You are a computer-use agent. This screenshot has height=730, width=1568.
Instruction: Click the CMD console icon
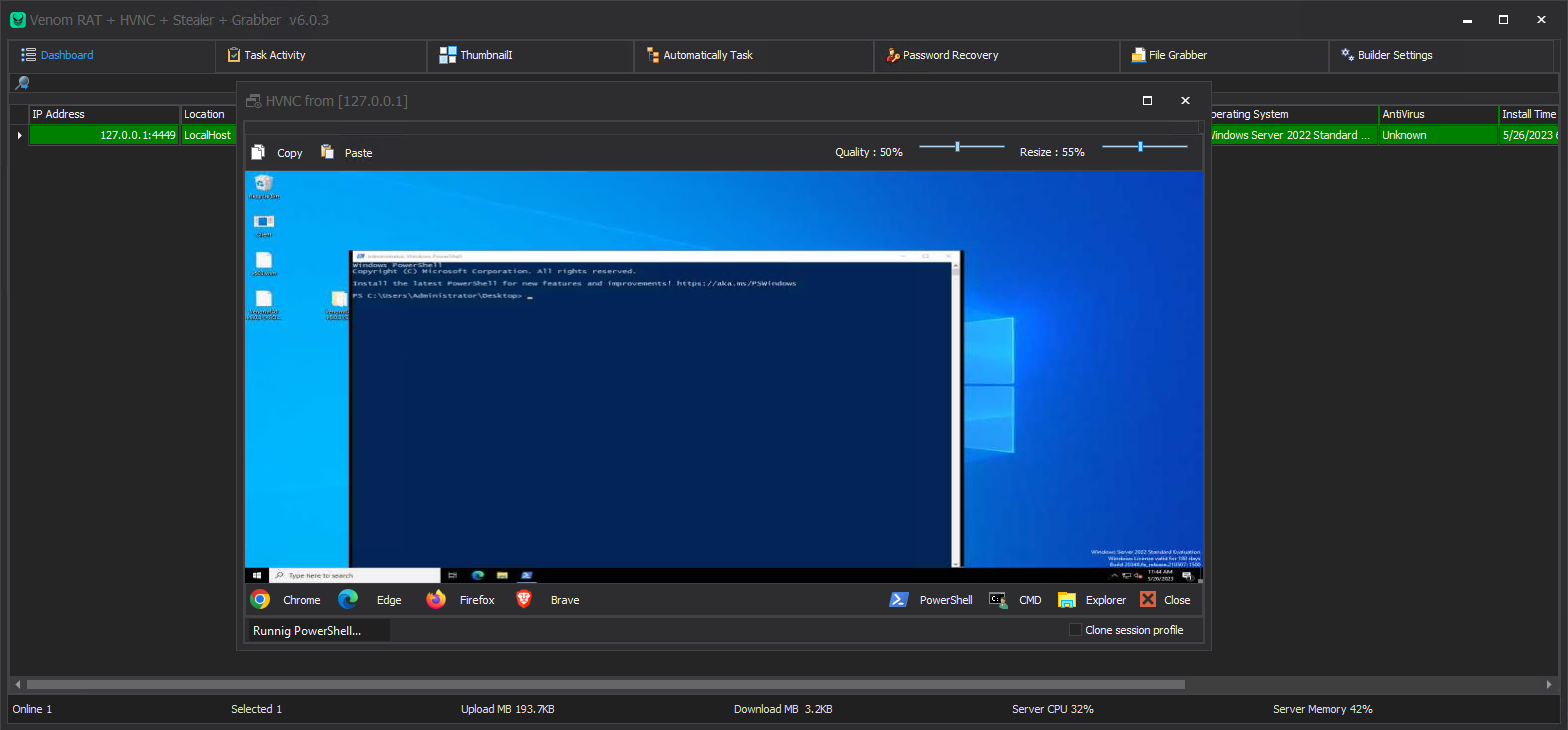997,599
